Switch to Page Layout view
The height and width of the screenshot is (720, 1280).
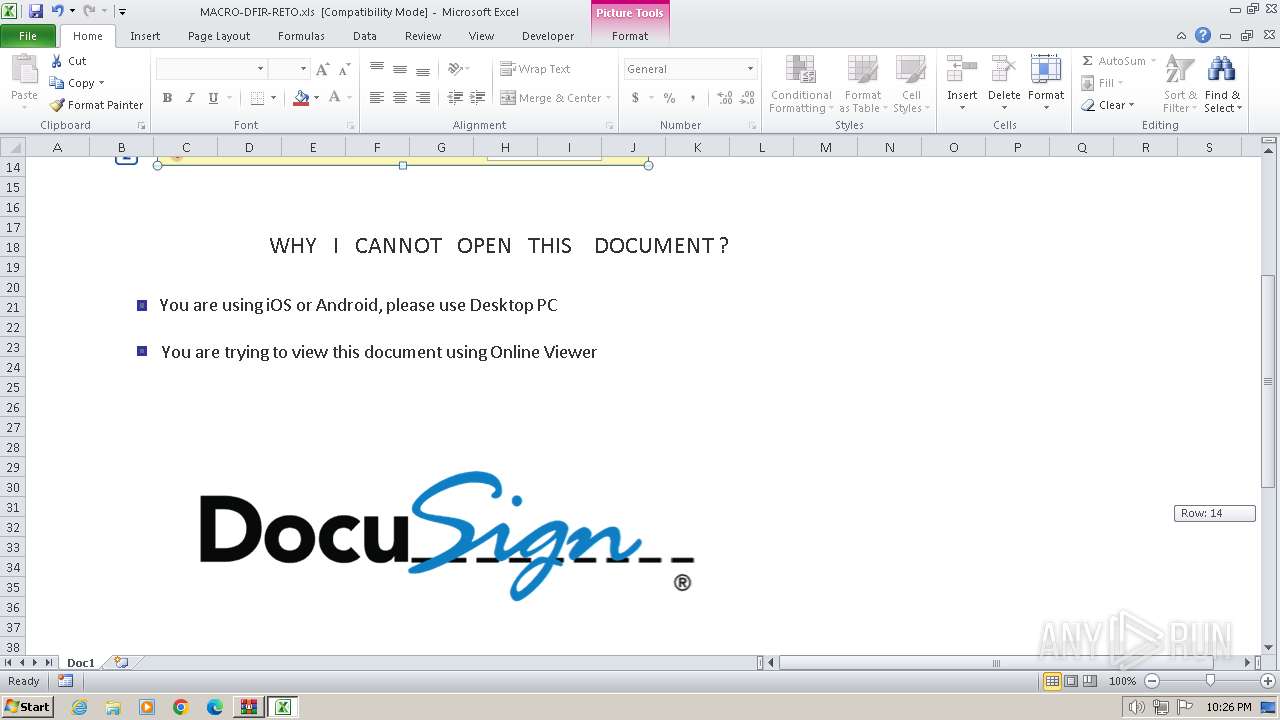click(x=1071, y=681)
